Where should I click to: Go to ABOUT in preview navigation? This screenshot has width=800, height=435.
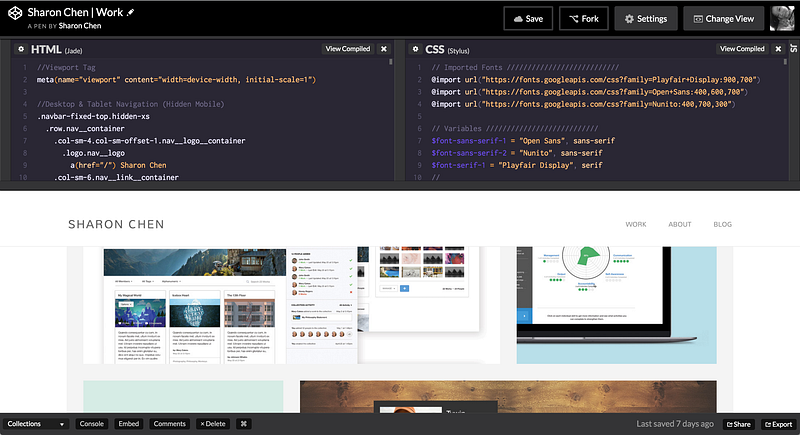tap(680, 224)
